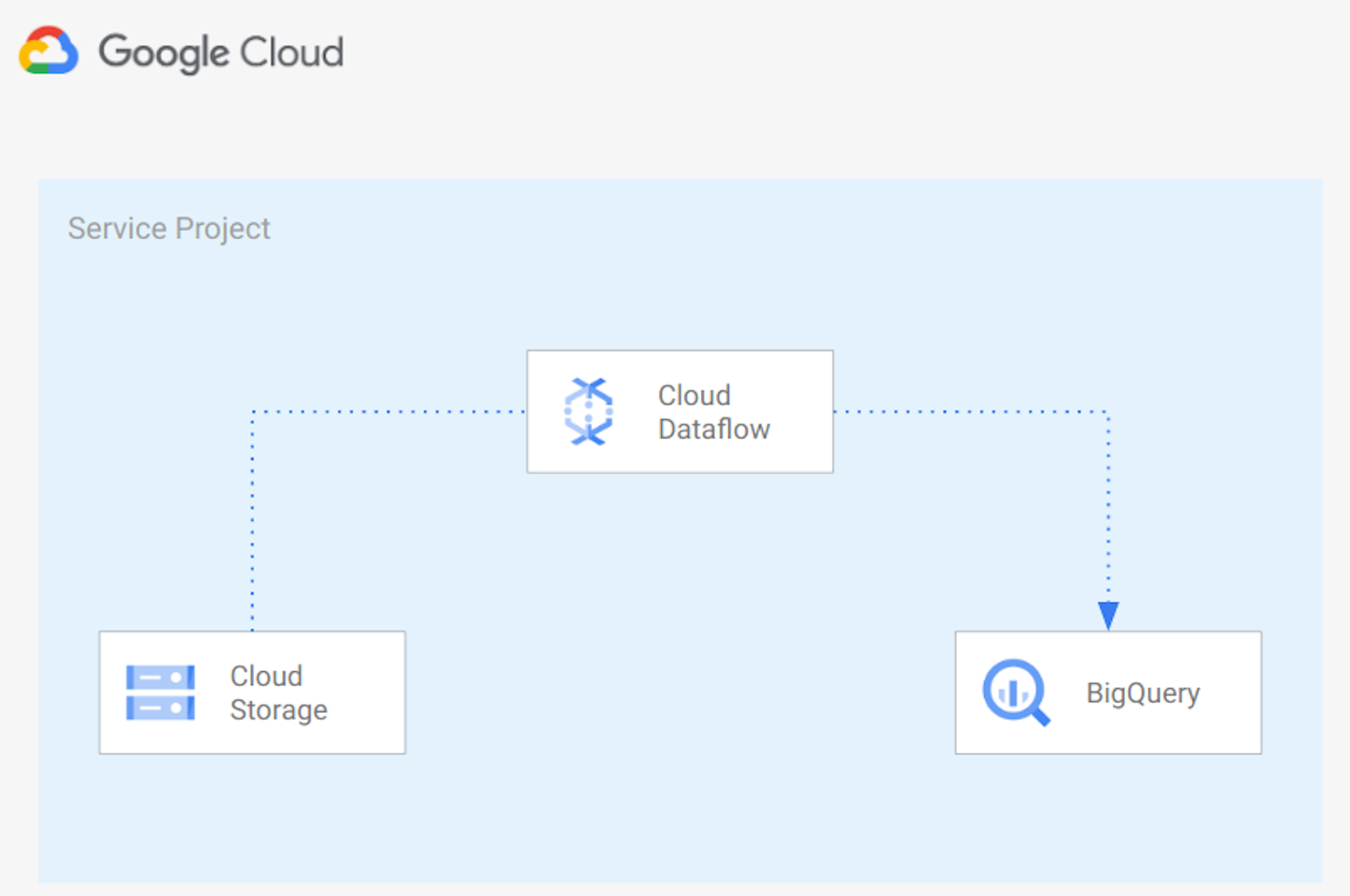Select the BigQuery magnifier icon

[x=1016, y=693]
